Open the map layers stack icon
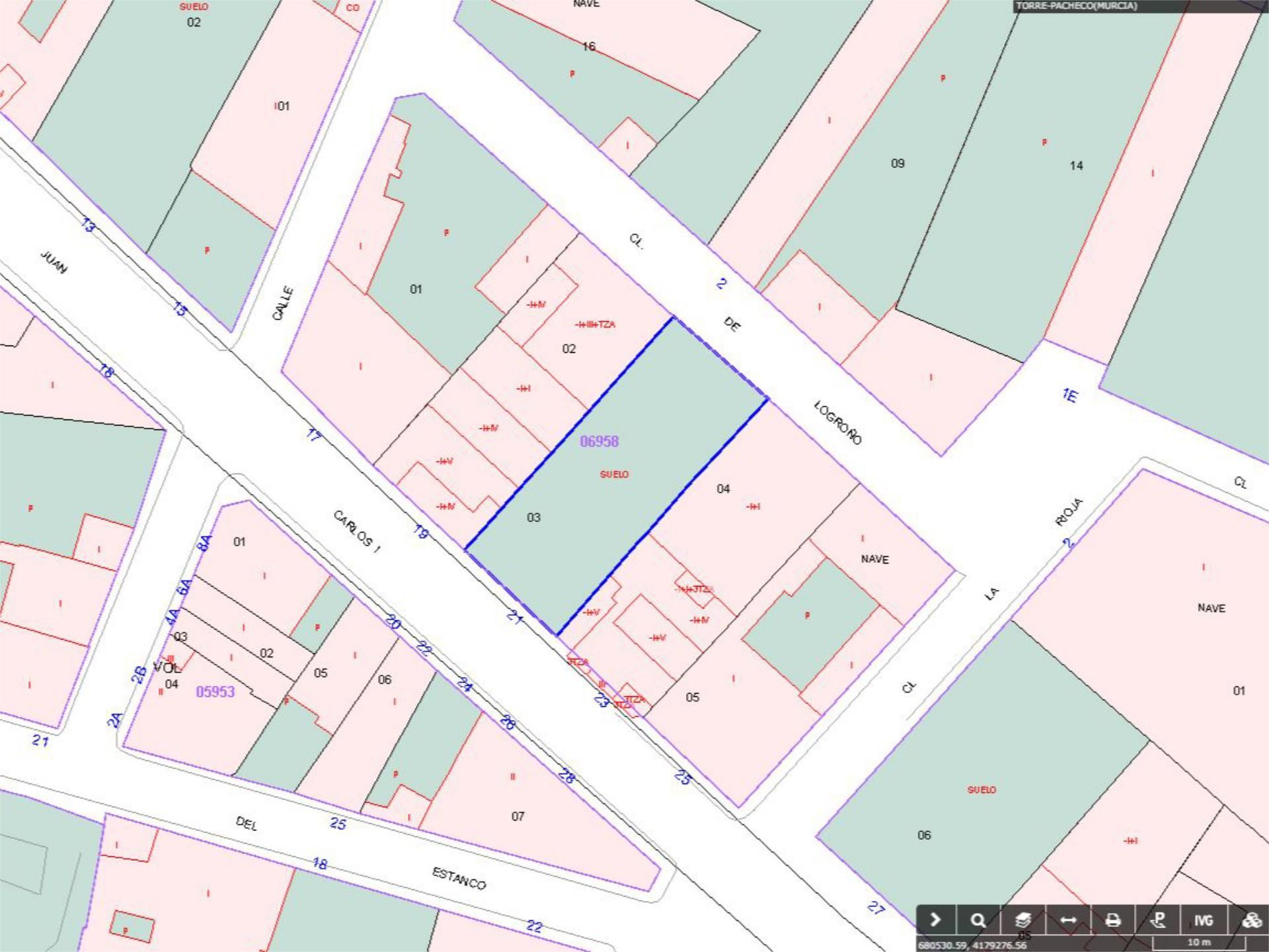The height and width of the screenshot is (952, 1269). [x=1023, y=920]
